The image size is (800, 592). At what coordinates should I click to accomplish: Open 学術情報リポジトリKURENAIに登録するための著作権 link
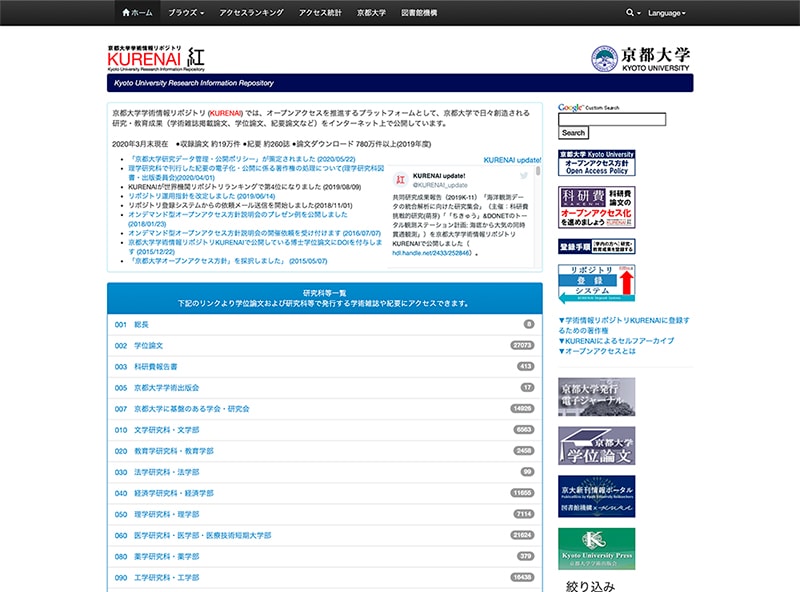click(x=623, y=325)
